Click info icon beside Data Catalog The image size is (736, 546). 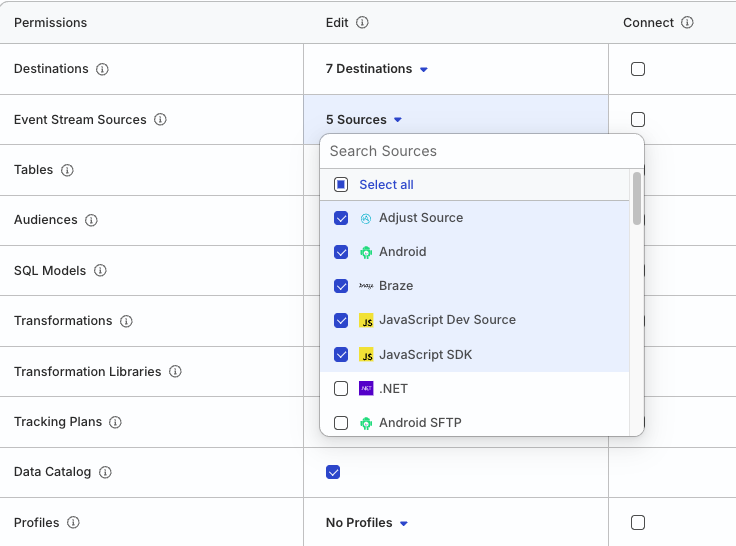pos(105,472)
